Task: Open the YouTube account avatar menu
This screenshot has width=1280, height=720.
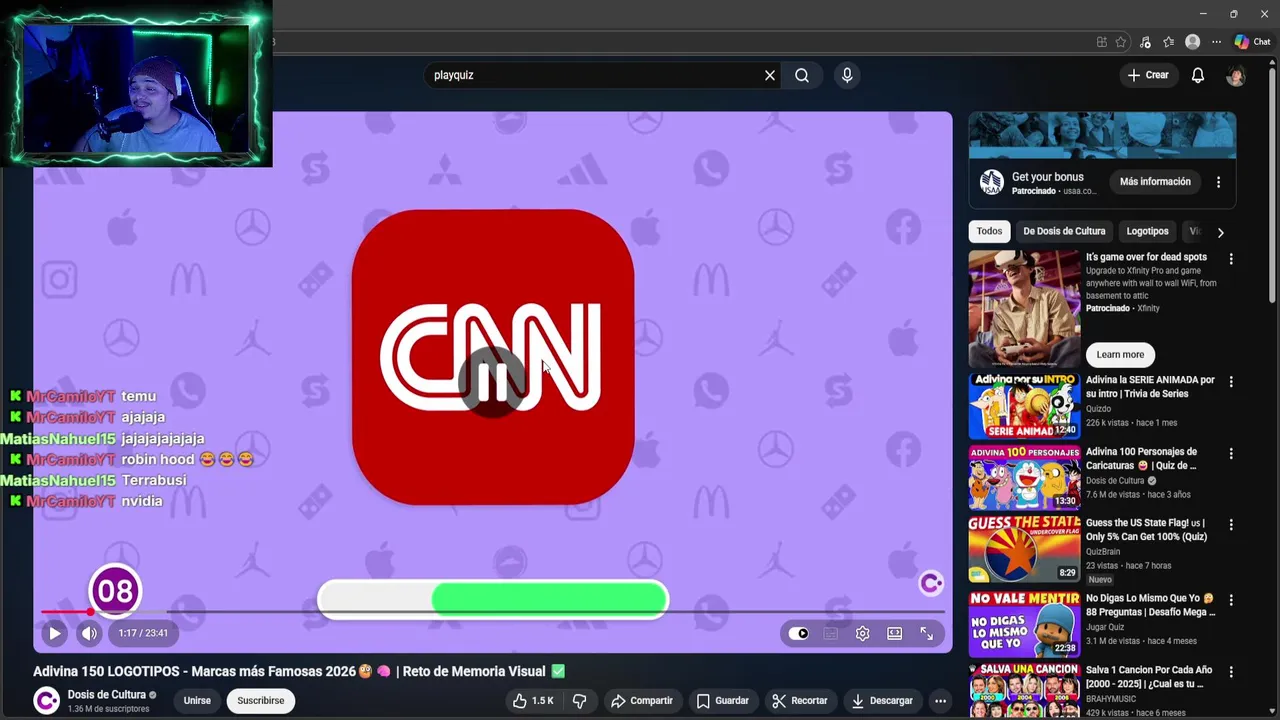Action: tap(1236, 76)
